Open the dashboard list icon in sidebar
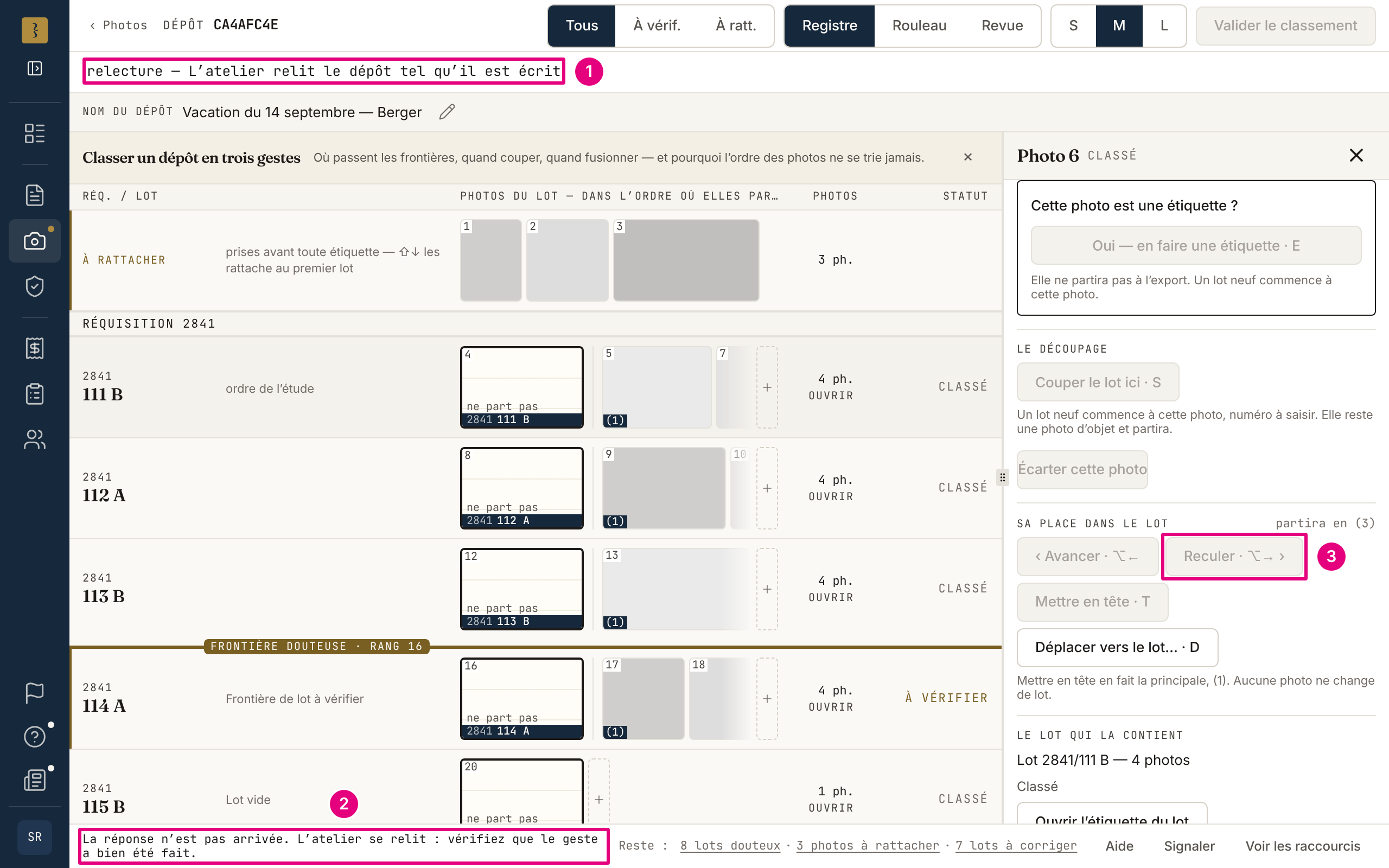 [34, 133]
